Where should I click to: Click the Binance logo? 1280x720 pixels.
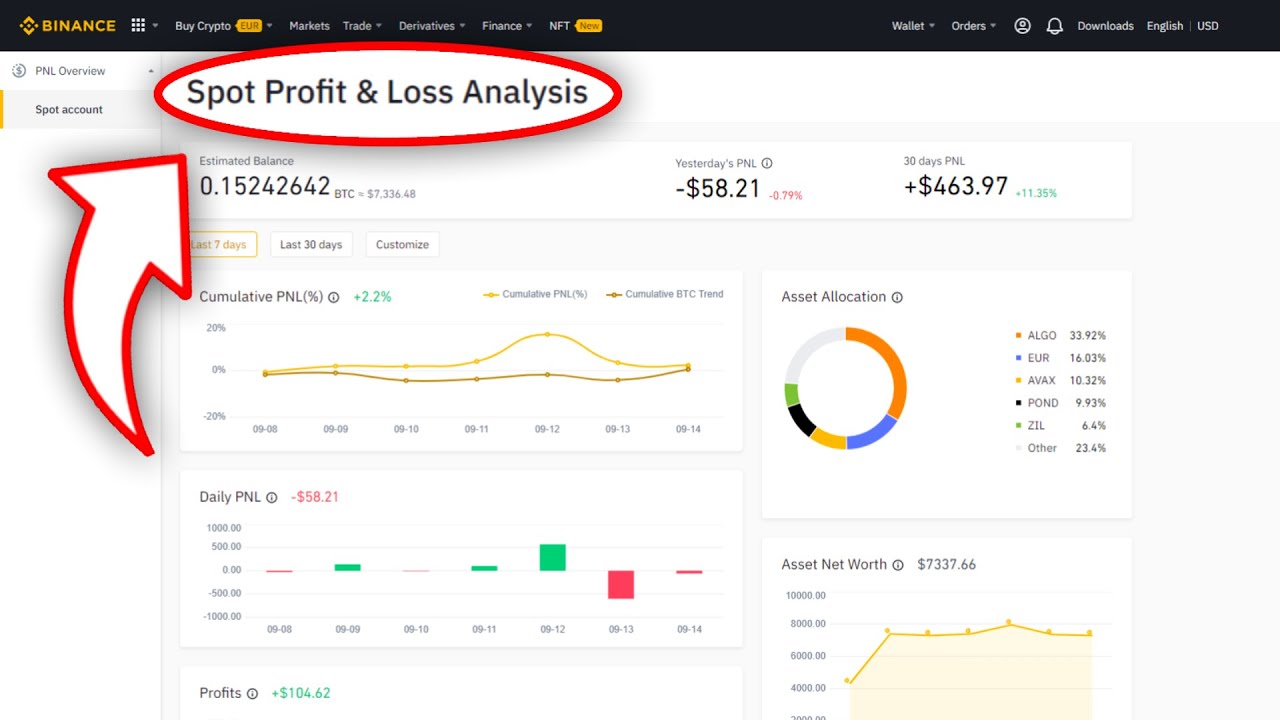[x=67, y=26]
